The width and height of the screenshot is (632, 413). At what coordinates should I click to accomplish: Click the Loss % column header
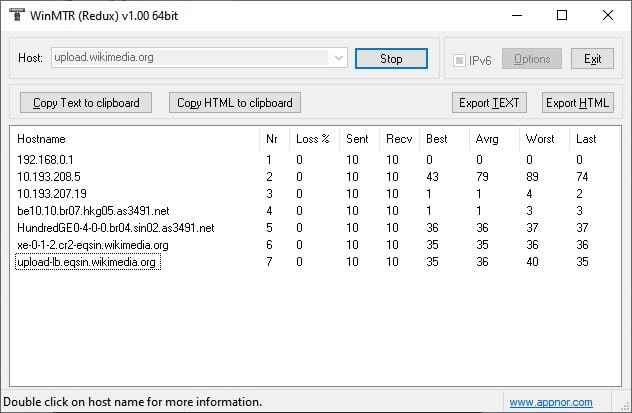(x=313, y=139)
